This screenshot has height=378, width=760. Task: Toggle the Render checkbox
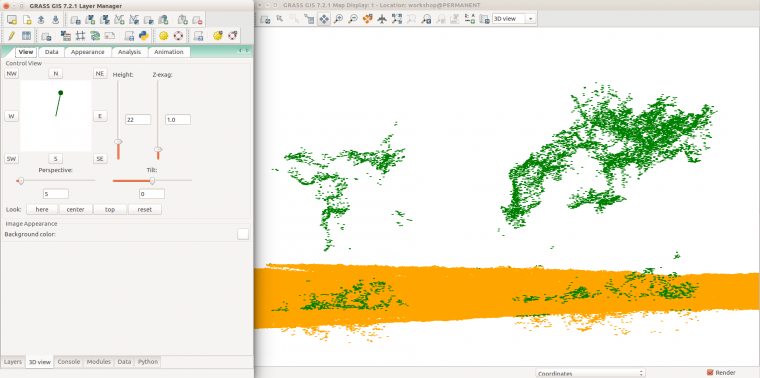710,372
